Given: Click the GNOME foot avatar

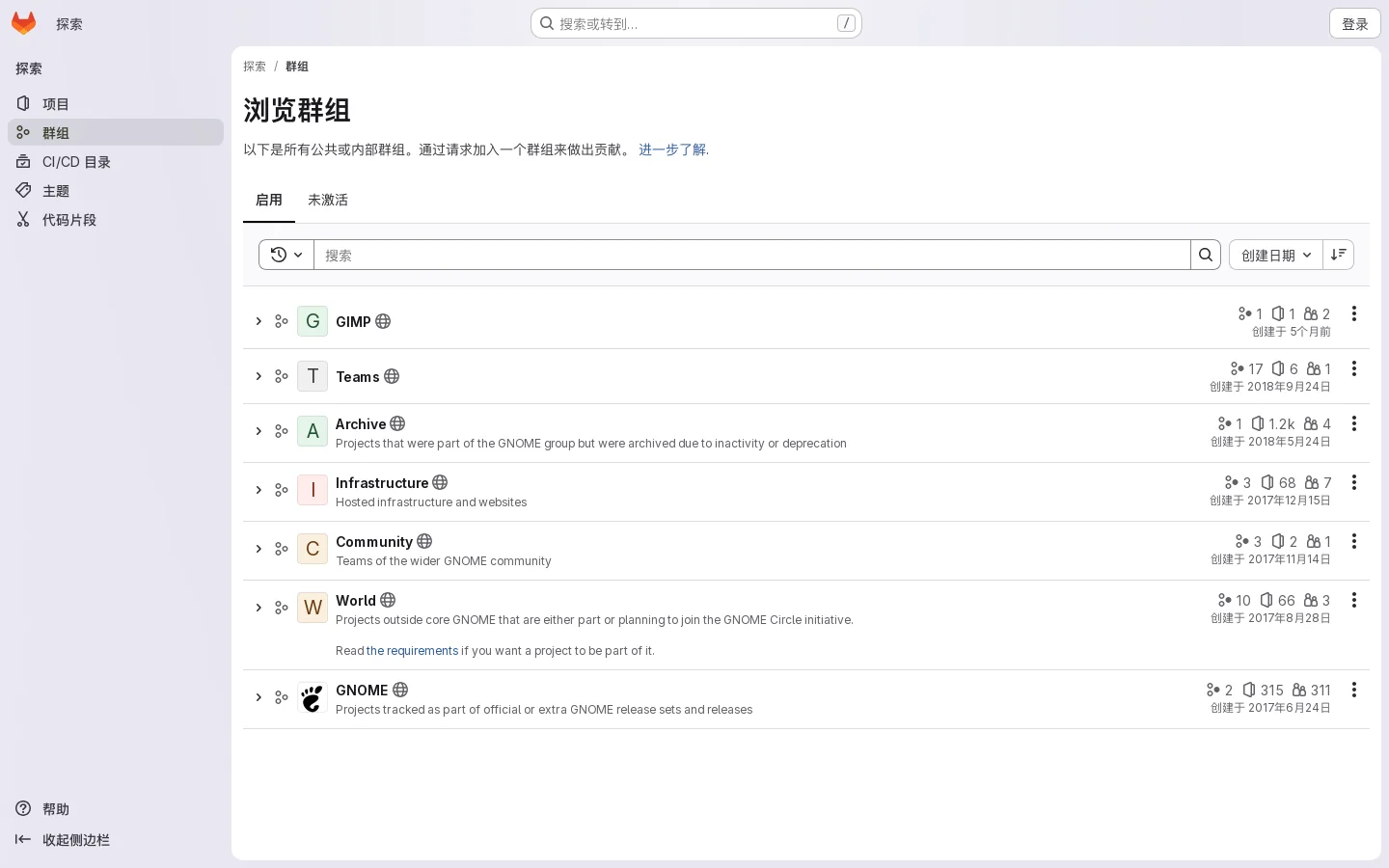Looking at the screenshot, I should 313,697.
